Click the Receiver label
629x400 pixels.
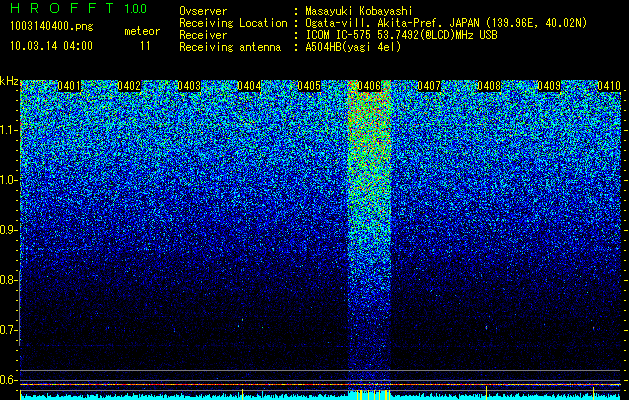[x=203, y=35]
